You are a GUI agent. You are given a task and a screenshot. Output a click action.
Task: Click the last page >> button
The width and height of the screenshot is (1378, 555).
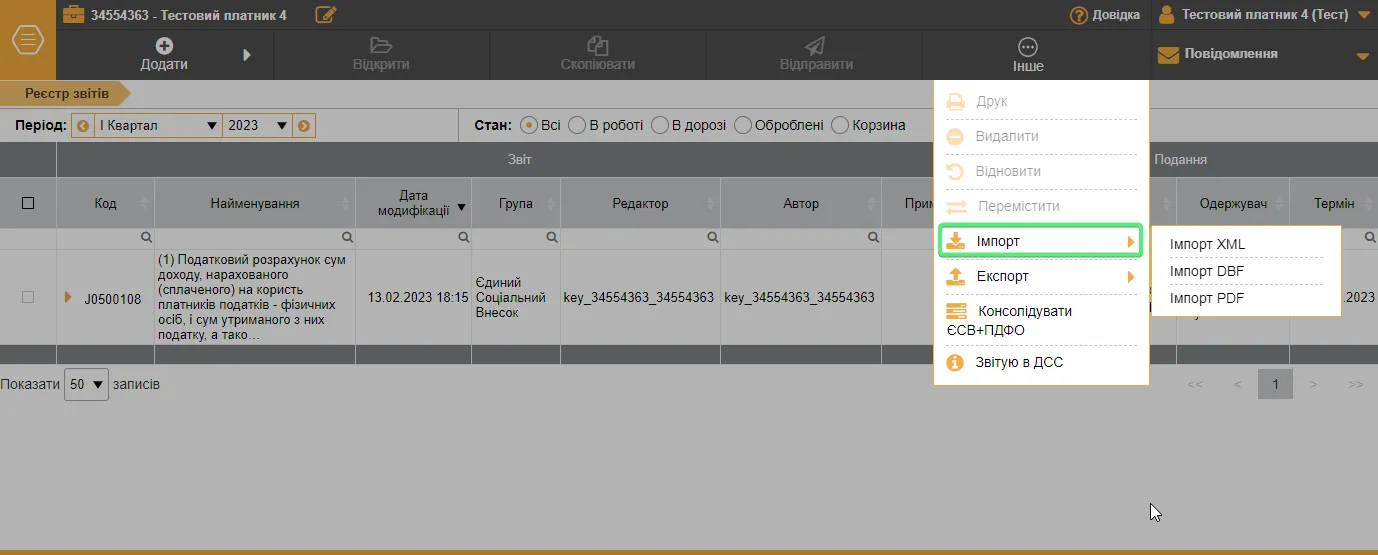1355,384
